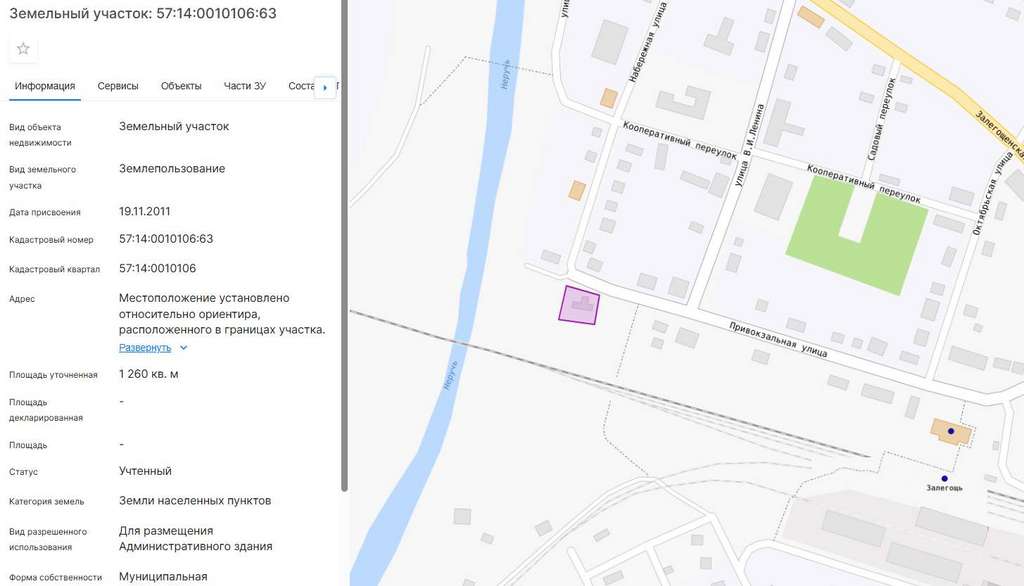Click blue dot above the Залегощь label

[944, 478]
